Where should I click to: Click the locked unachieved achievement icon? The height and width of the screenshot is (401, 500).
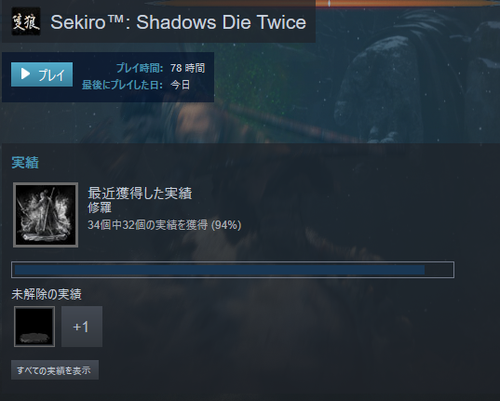coord(34,327)
